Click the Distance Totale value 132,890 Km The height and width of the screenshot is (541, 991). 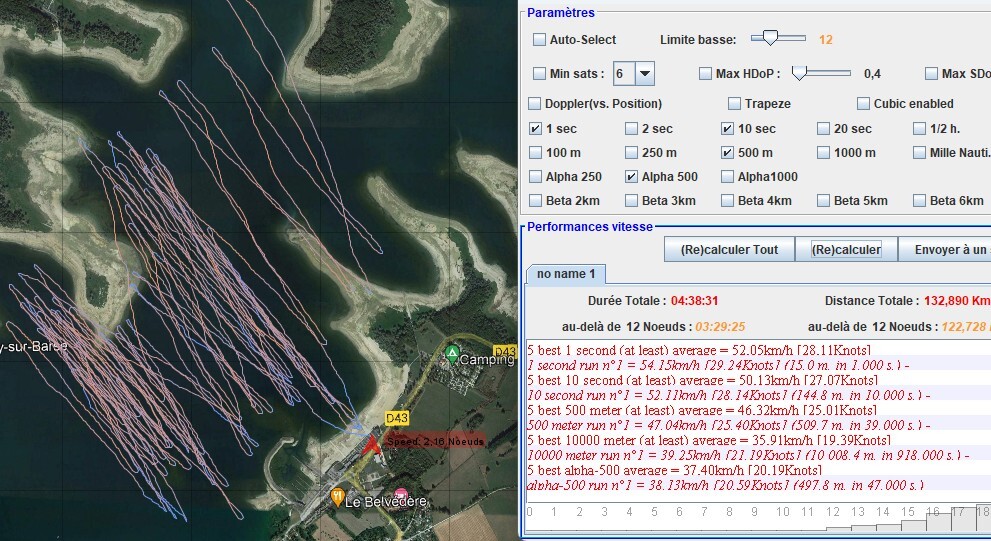(957, 301)
